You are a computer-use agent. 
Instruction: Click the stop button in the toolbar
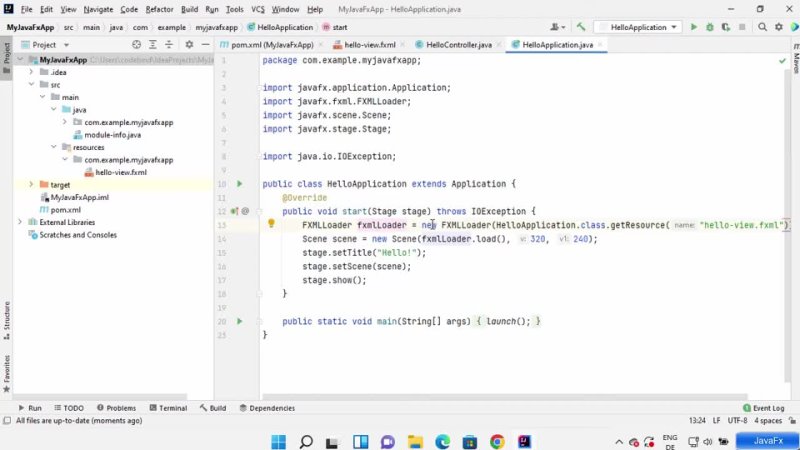[x=742, y=27]
